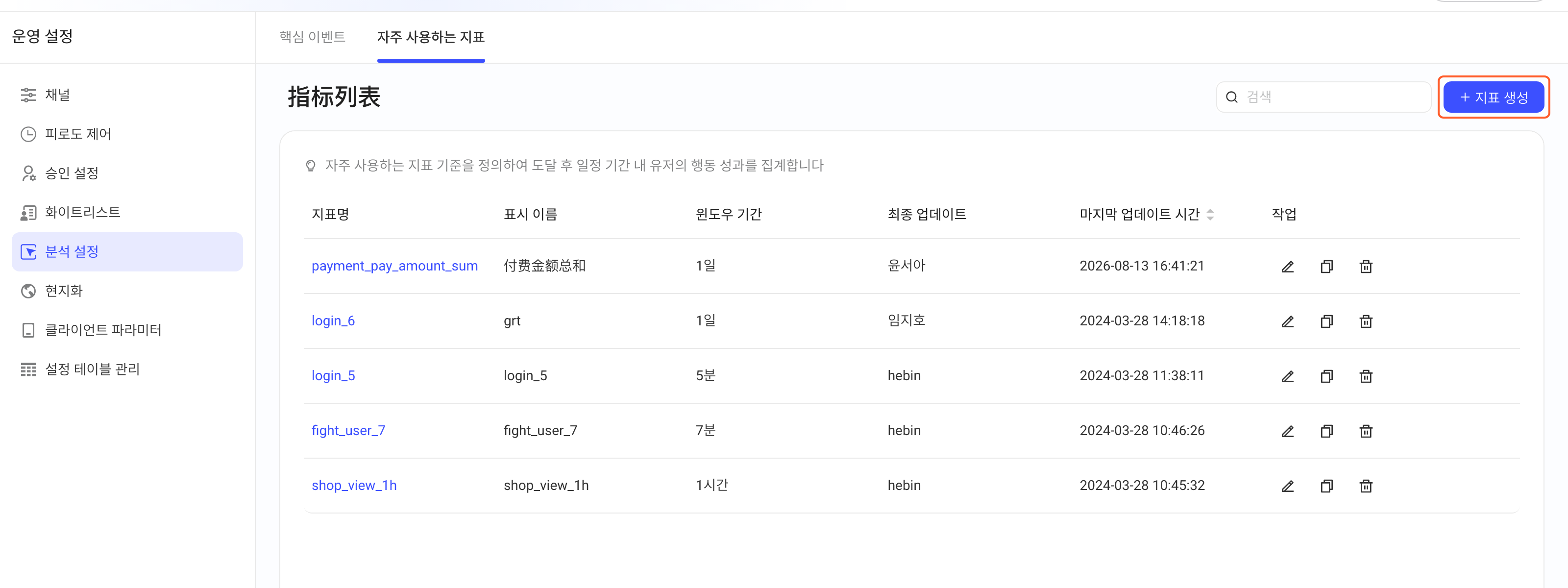Duplicate the fight_user_7 metric
Screen dimensions: 1568x588
click(1326, 431)
